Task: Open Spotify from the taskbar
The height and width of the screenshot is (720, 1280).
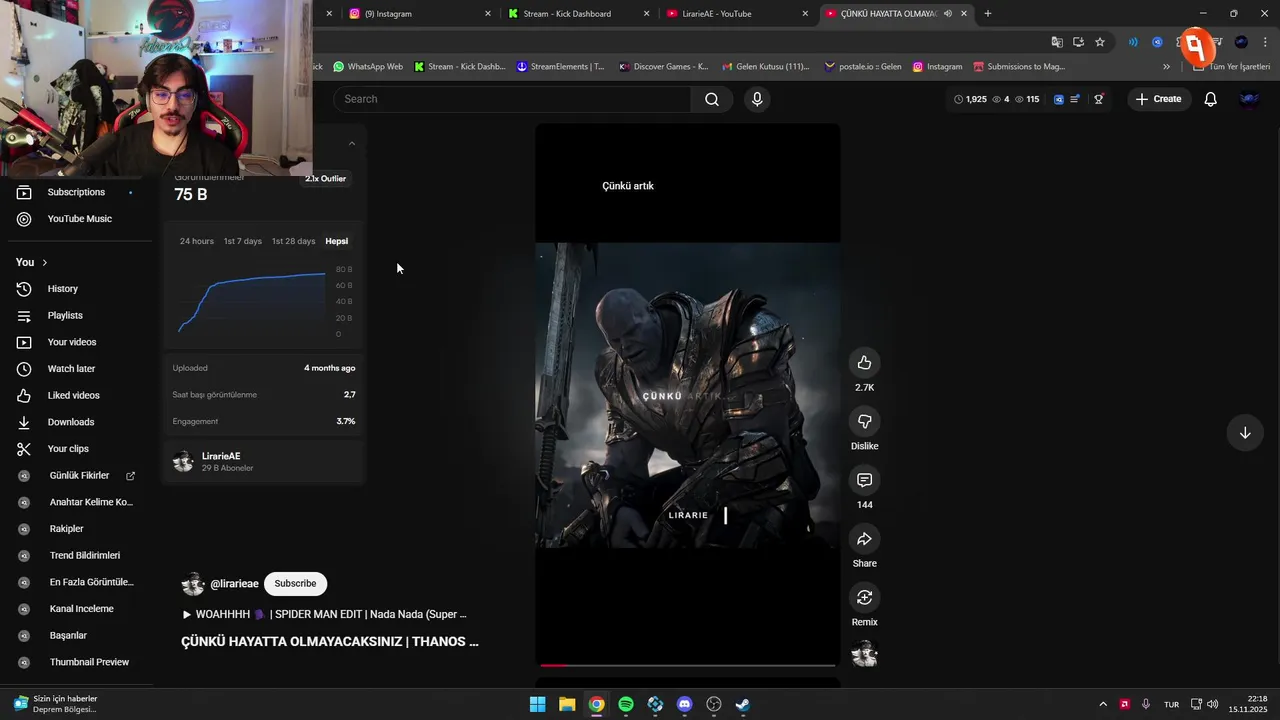Action: point(626,704)
